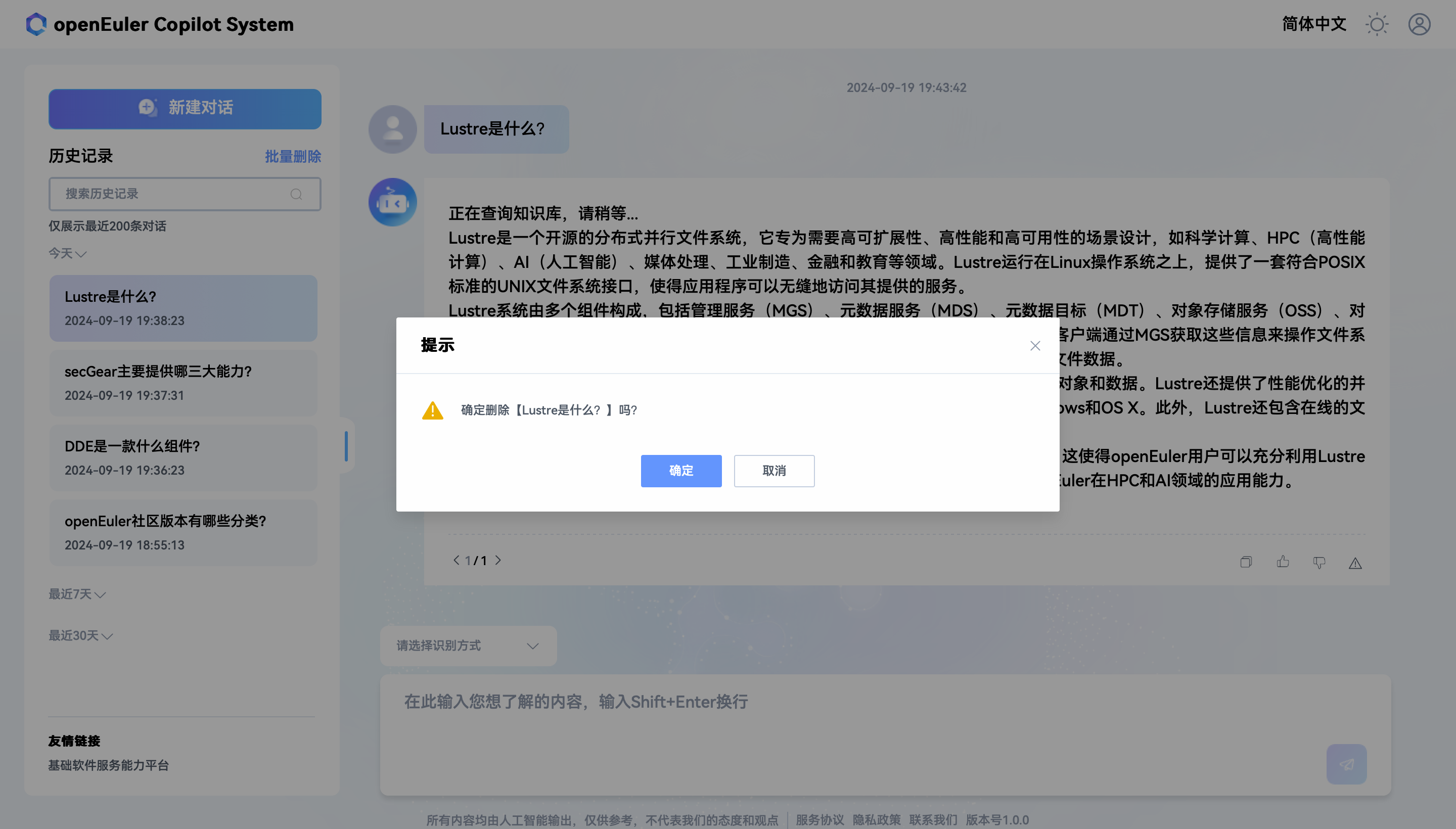The height and width of the screenshot is (829, 1456).
Task: Confirm deletion with the 确定 button
Action: [681, 470]
